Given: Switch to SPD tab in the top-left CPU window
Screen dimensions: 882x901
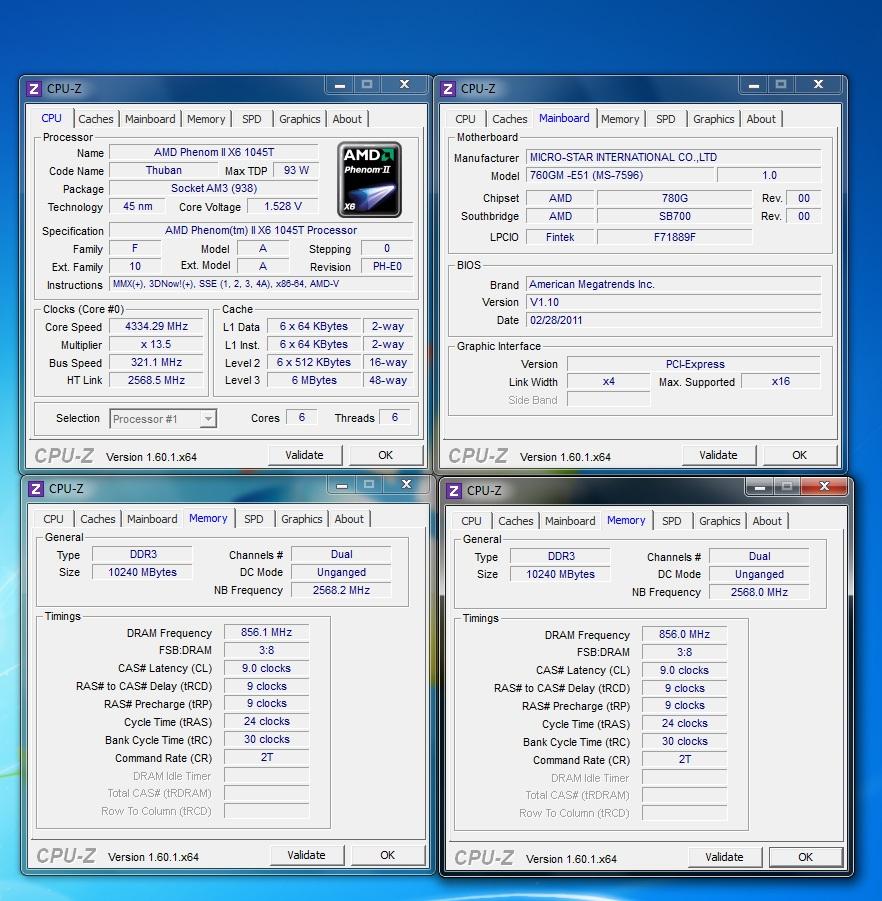Looking at the screenshot, I should [x=252, y=119].
